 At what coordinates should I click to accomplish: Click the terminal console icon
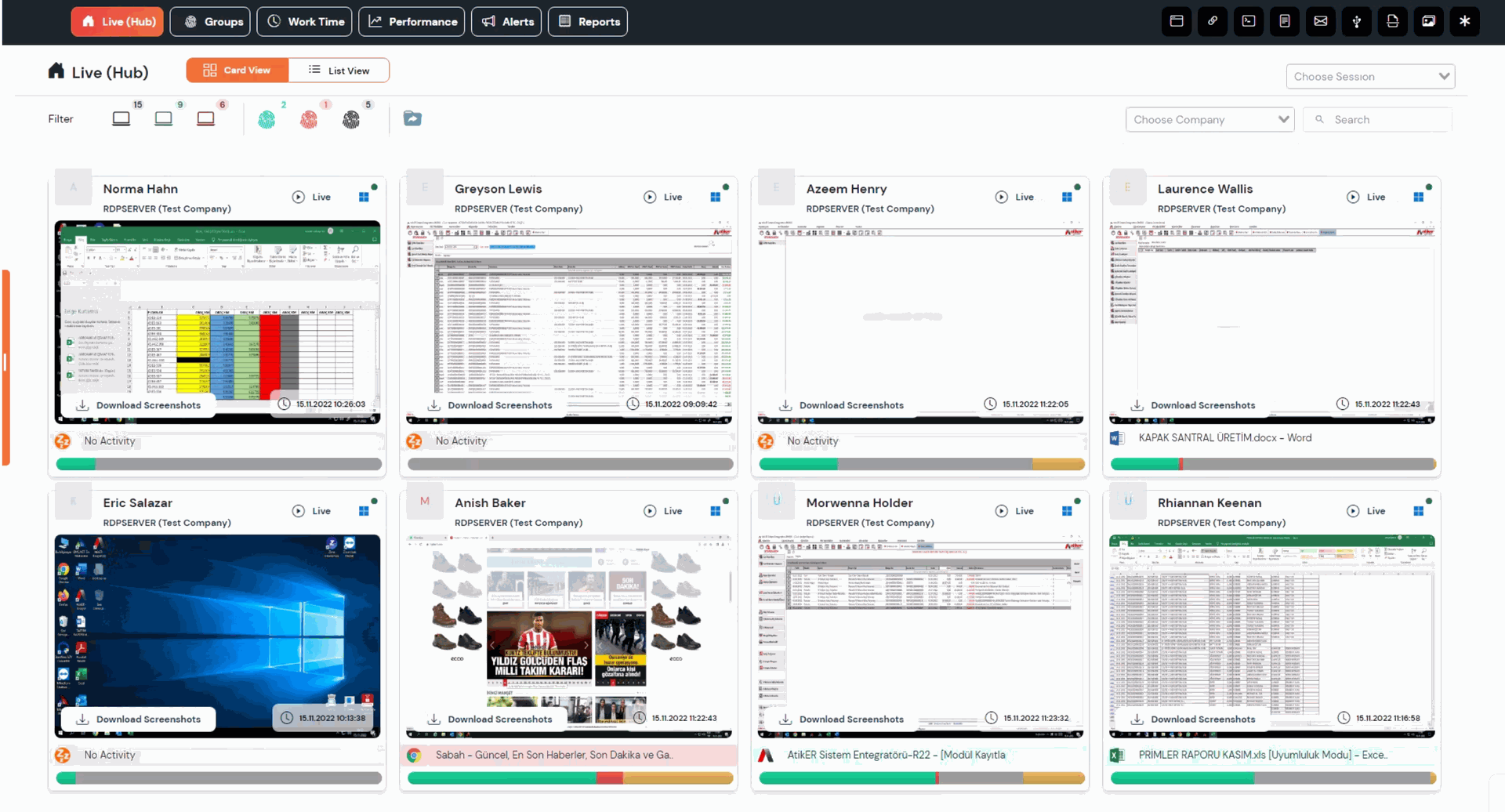tap(1249, 21)
